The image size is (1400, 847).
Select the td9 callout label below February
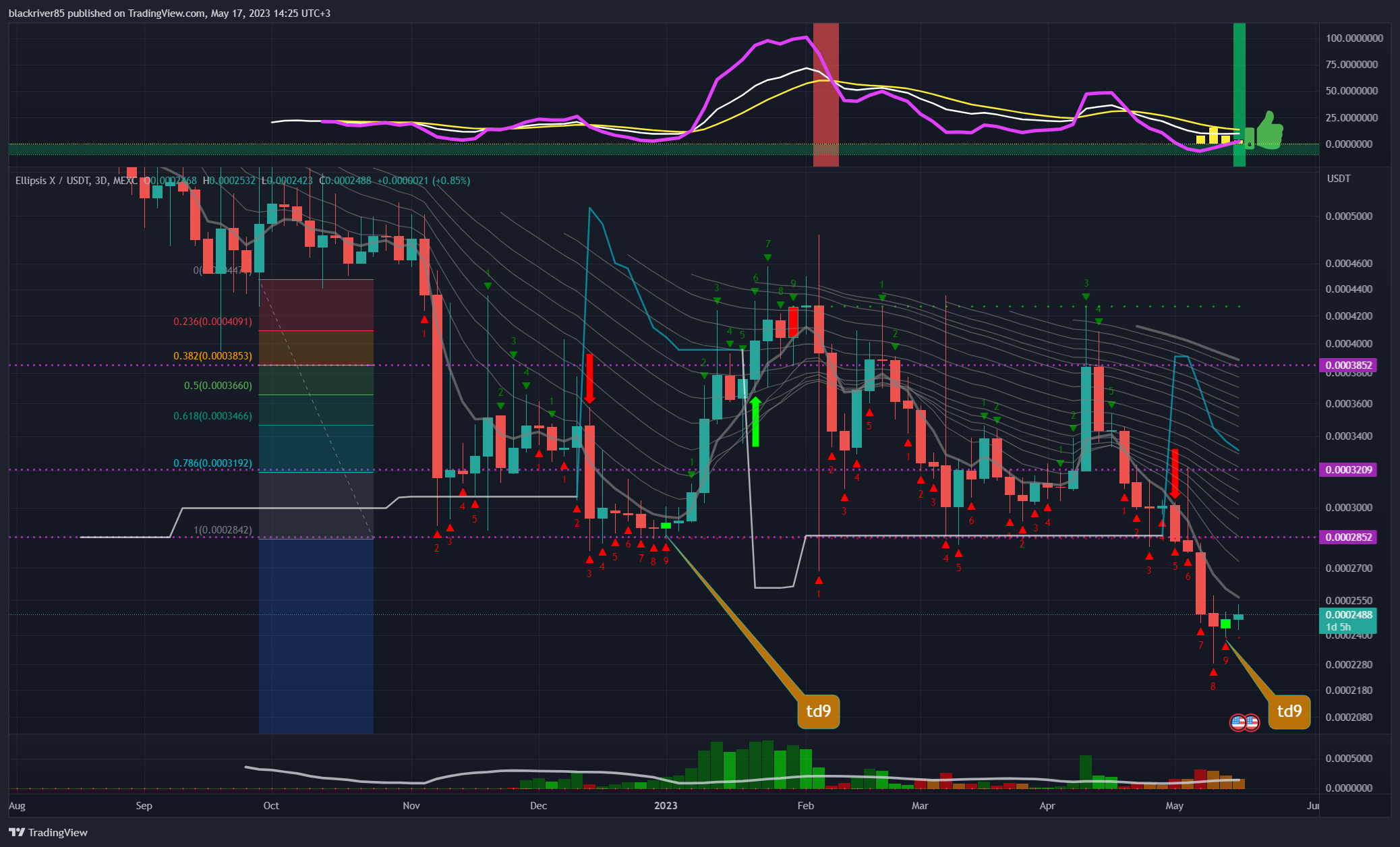(x=819, y=711)
